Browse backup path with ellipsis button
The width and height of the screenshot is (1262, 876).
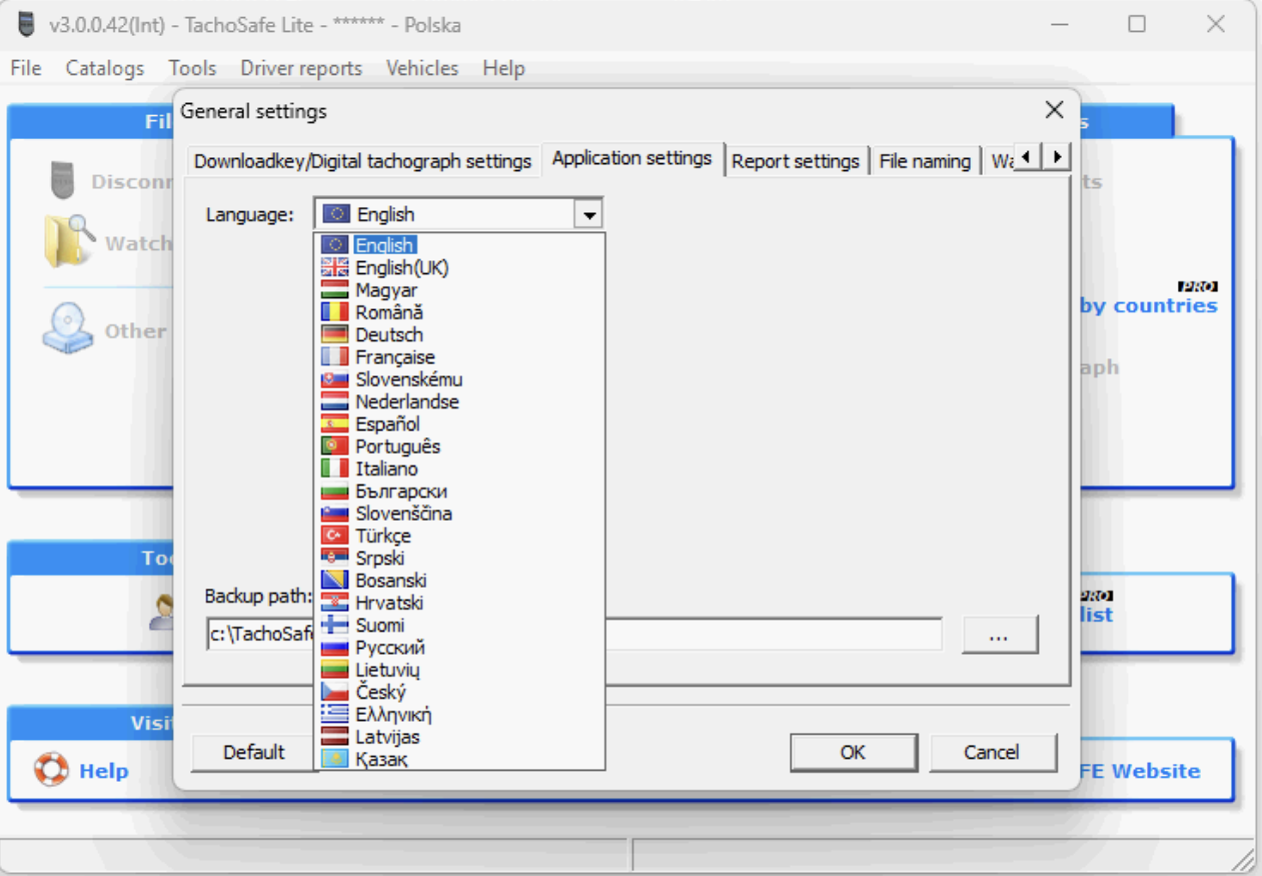click(x=1000, y=635)
